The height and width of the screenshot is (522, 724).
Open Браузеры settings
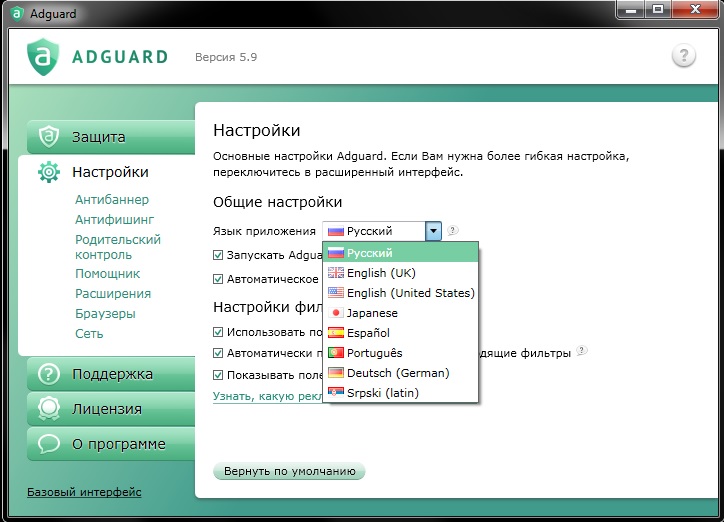point(105,314)
